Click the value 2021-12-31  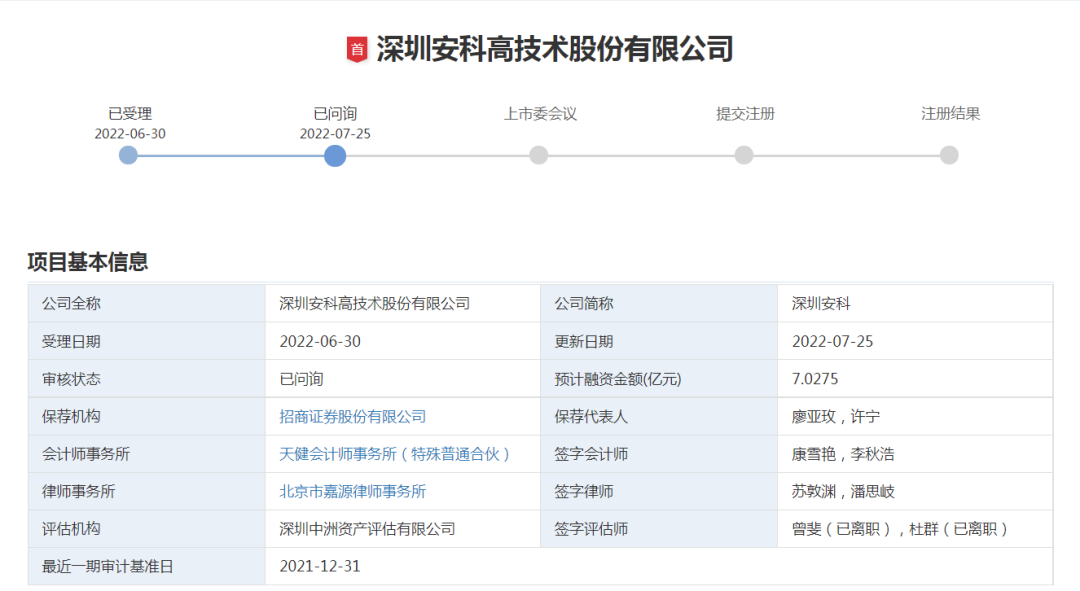point(320,566)
